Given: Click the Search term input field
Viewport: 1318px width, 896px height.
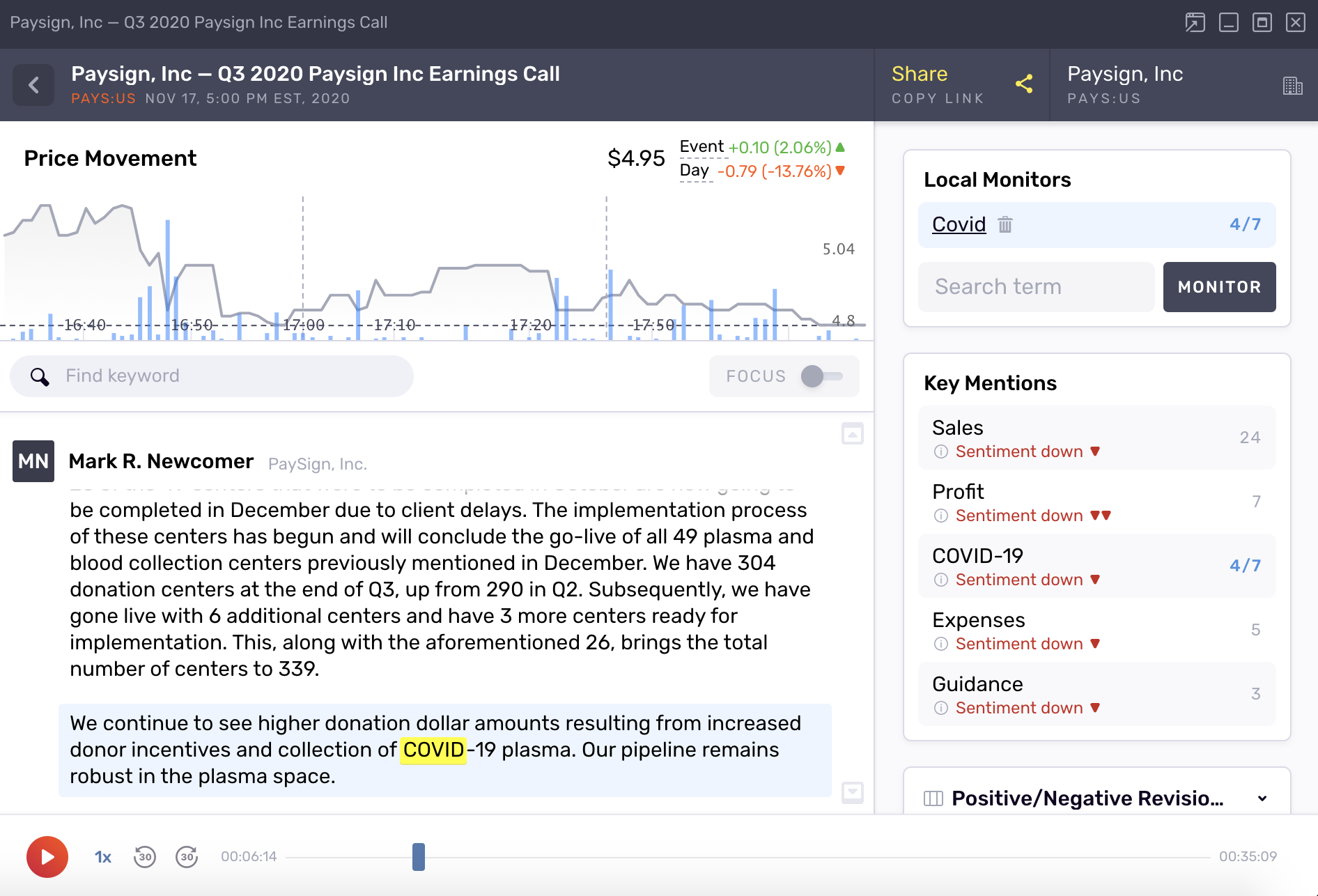Looking at the screenshot, I should pyautogui.click(x=1037, y=287).
